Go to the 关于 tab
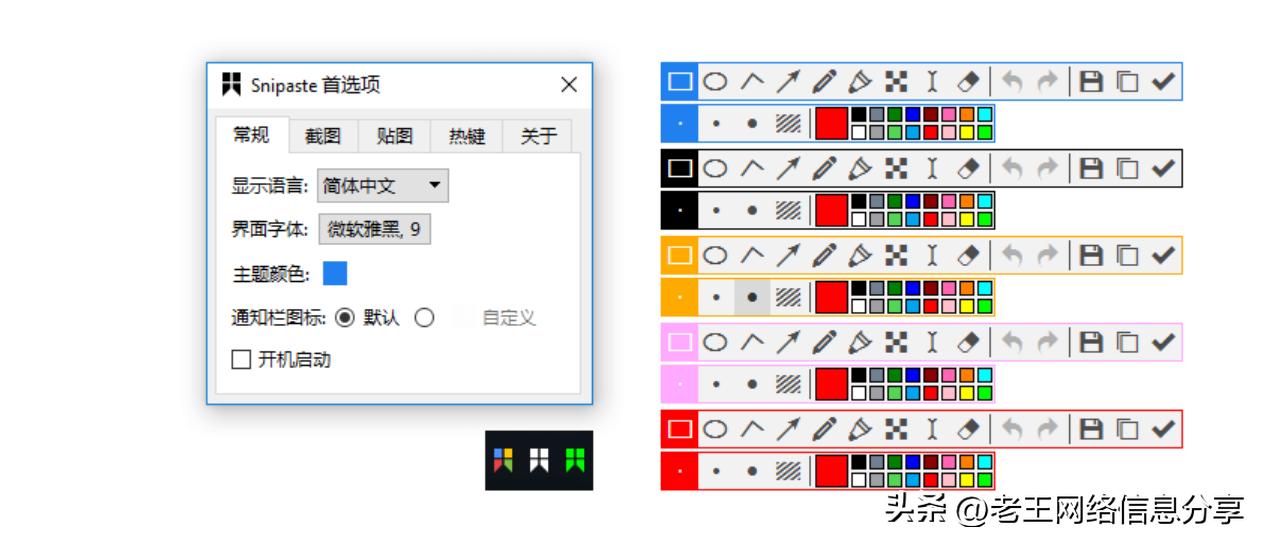This screenshot has width=1261, height=541. pos(538,137)
